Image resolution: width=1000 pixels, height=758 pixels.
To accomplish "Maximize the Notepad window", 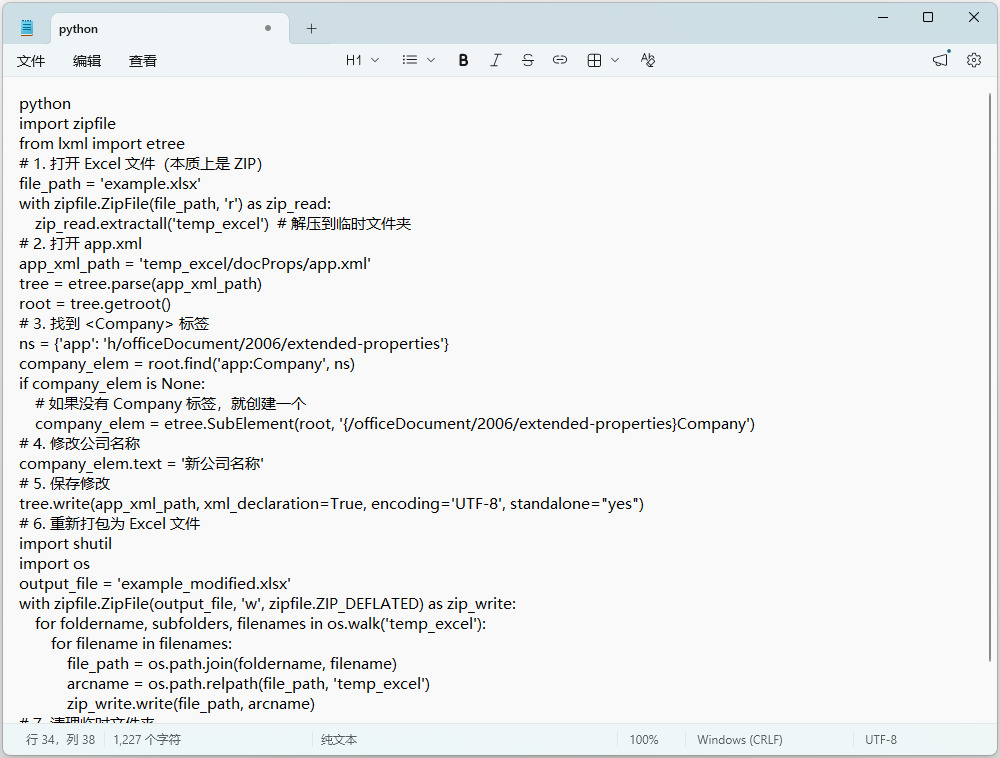I will click(928, 17).
